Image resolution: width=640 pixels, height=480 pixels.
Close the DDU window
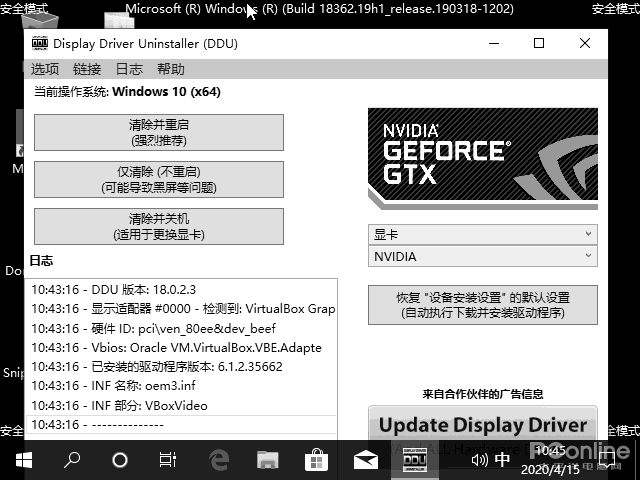(584, 43)
